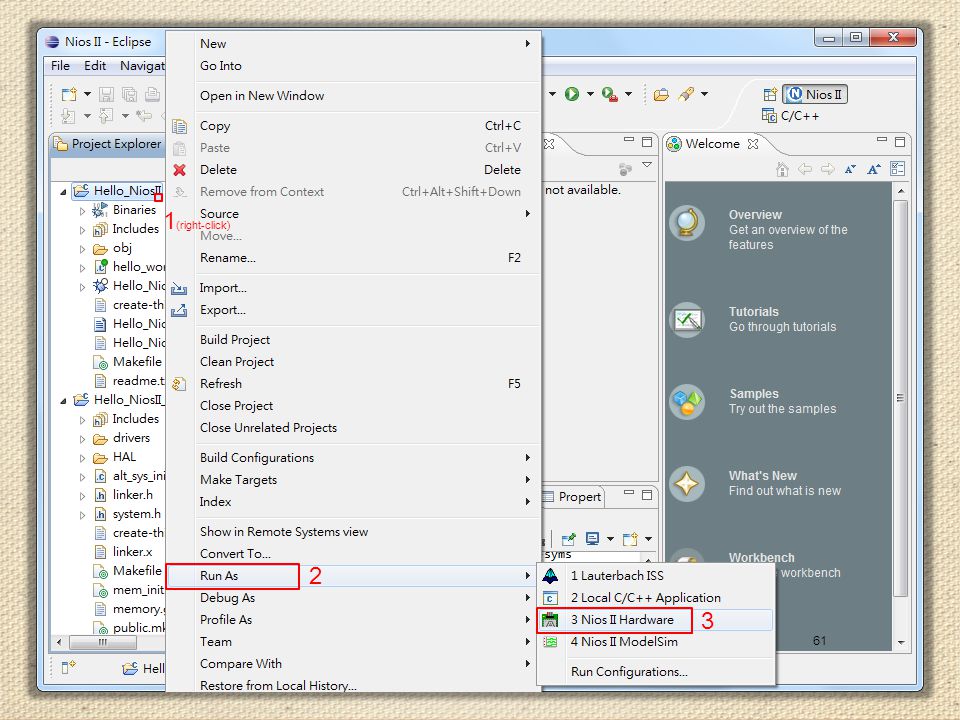This screenshot has height=720, width=960.
Task: Click the What's New star icon
Action: point(687,484)
